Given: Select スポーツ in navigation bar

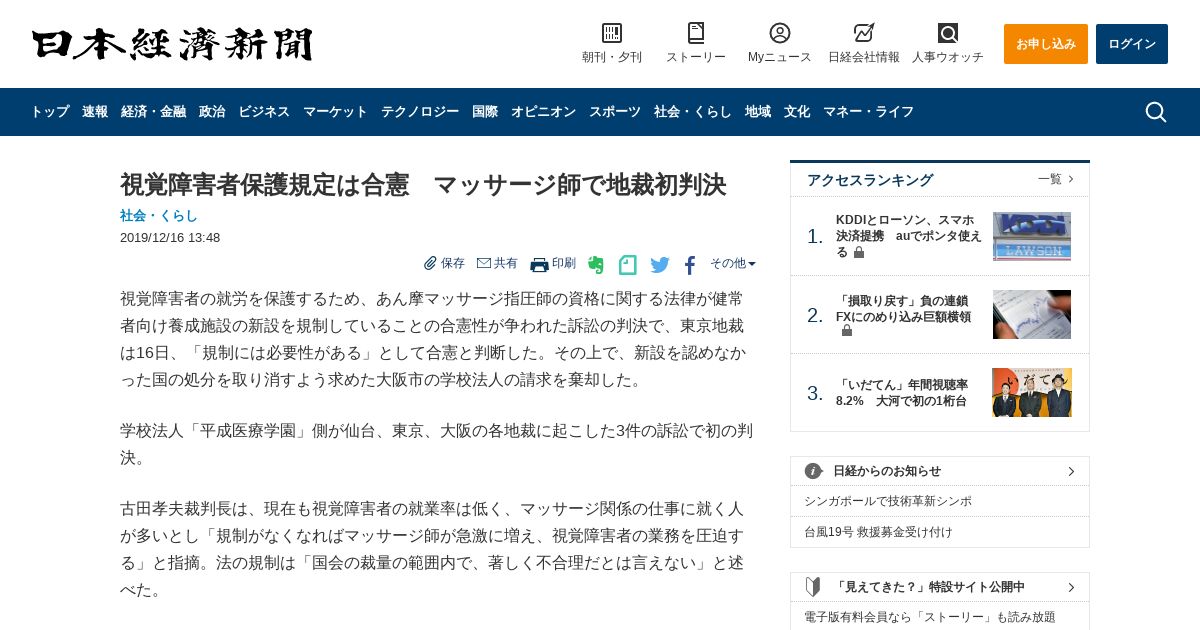Looking at the screenshot, I should (615, 112).
